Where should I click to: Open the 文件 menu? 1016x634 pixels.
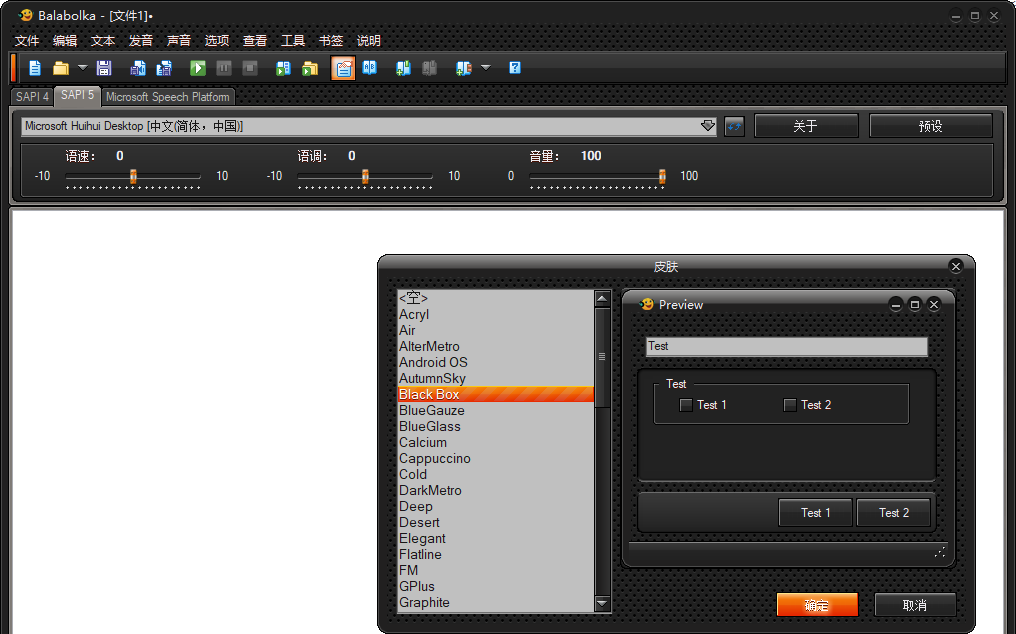pos(27,40)
